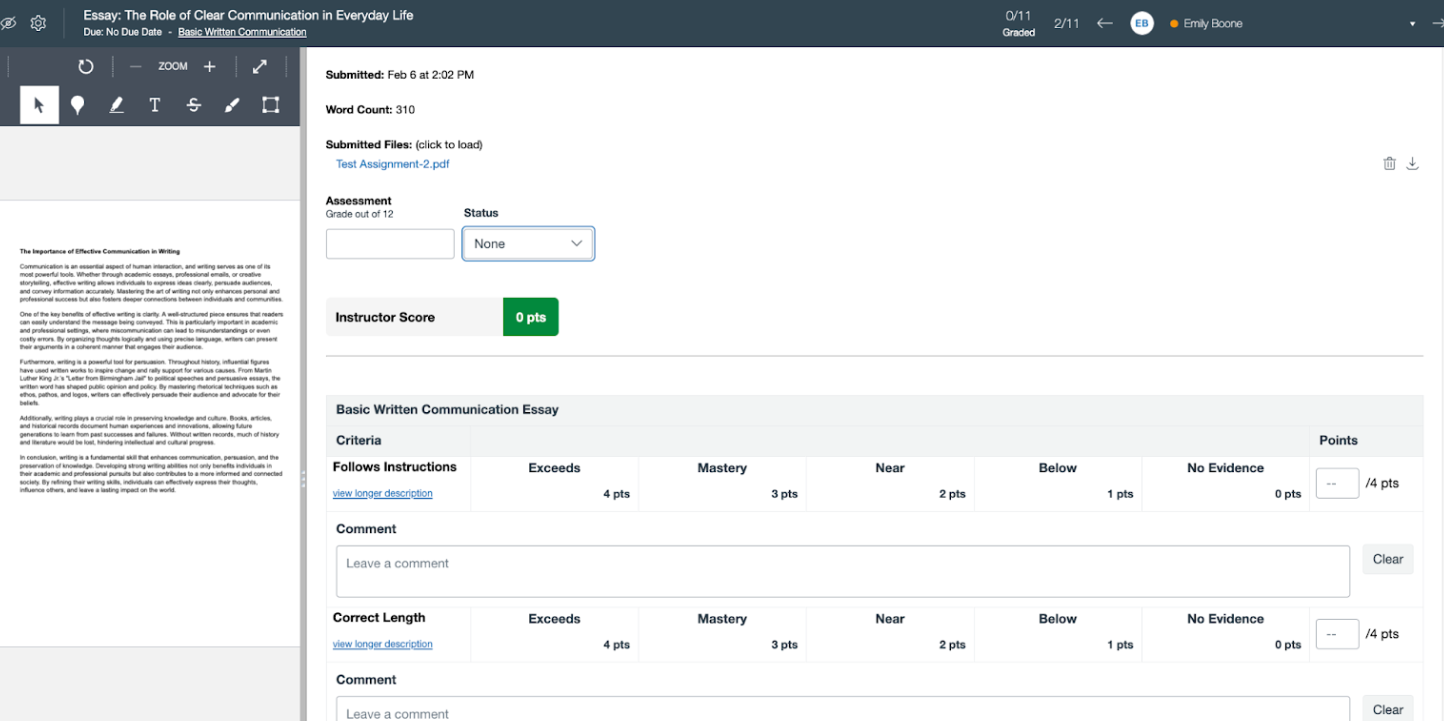Open SpeedGrader settings gear
The image size is (1444, 721).
[38, 23]
